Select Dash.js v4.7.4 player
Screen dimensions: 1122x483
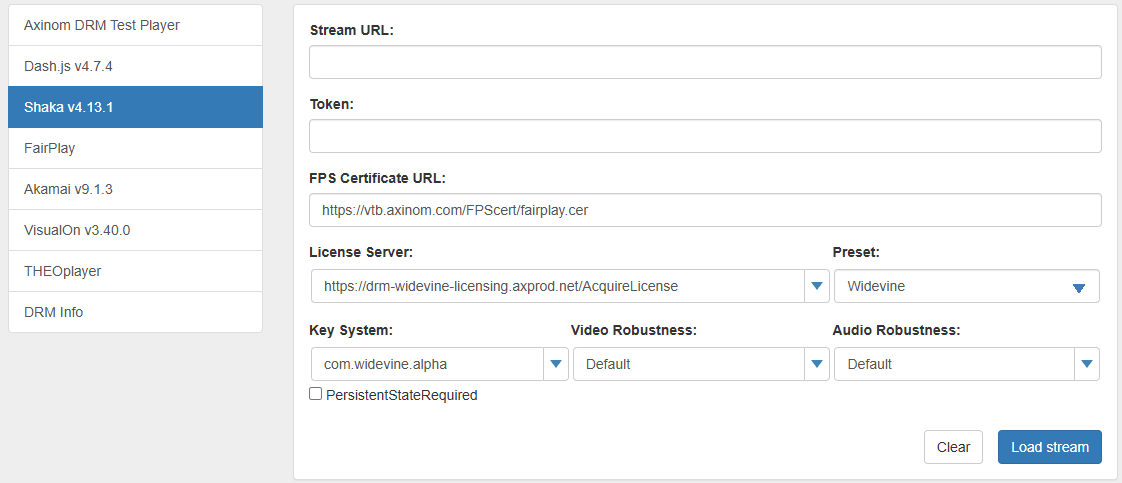point(76,66)
